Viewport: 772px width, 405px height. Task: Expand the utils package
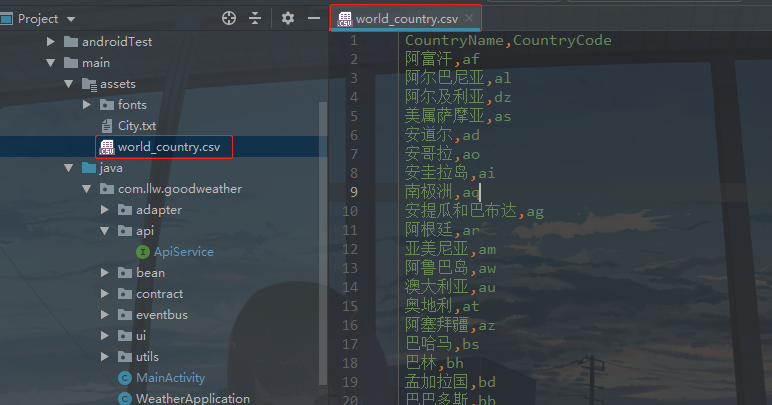(x=104, y=357)
